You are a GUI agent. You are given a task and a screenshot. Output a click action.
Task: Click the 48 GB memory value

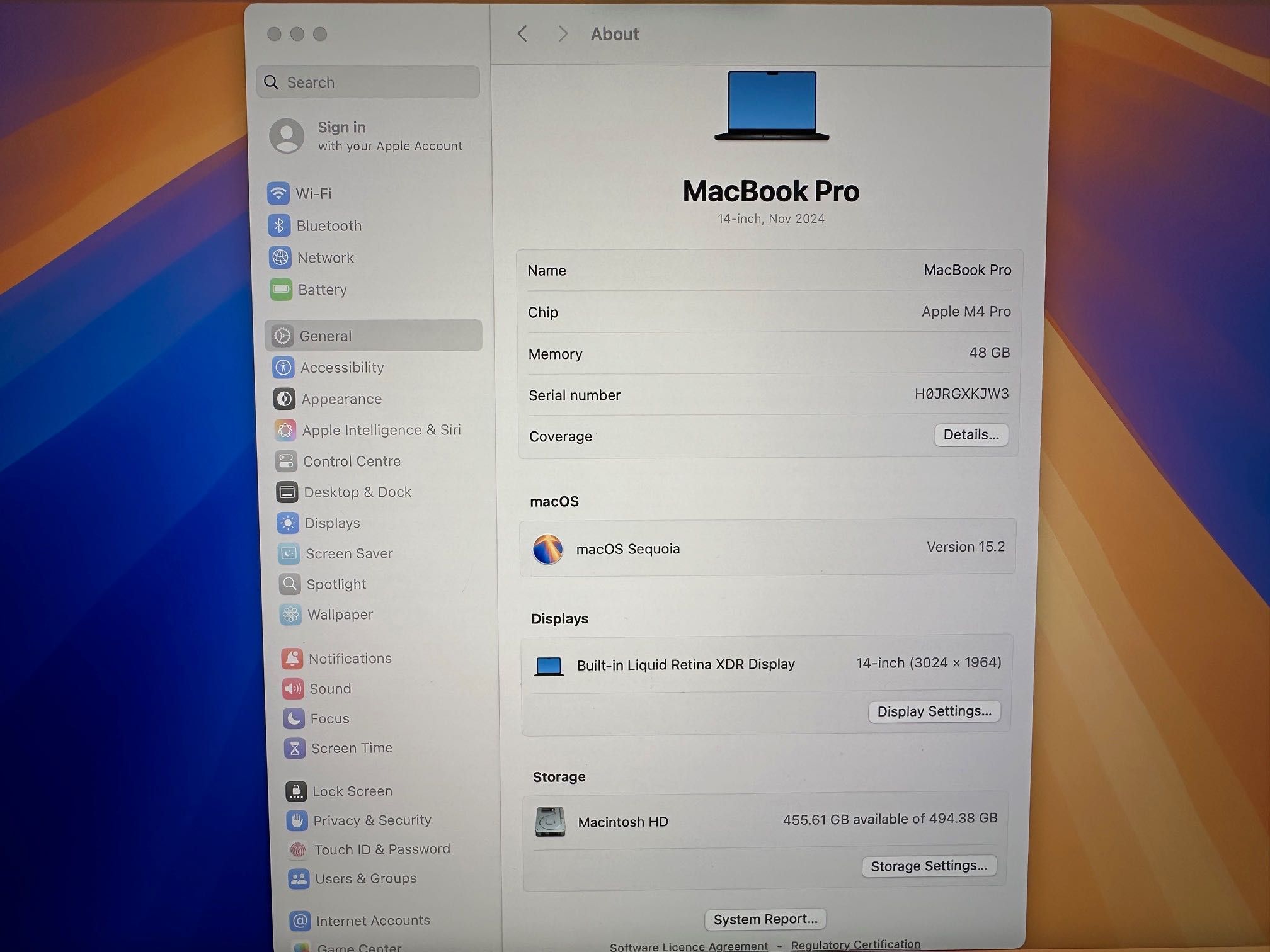[989, 353]
